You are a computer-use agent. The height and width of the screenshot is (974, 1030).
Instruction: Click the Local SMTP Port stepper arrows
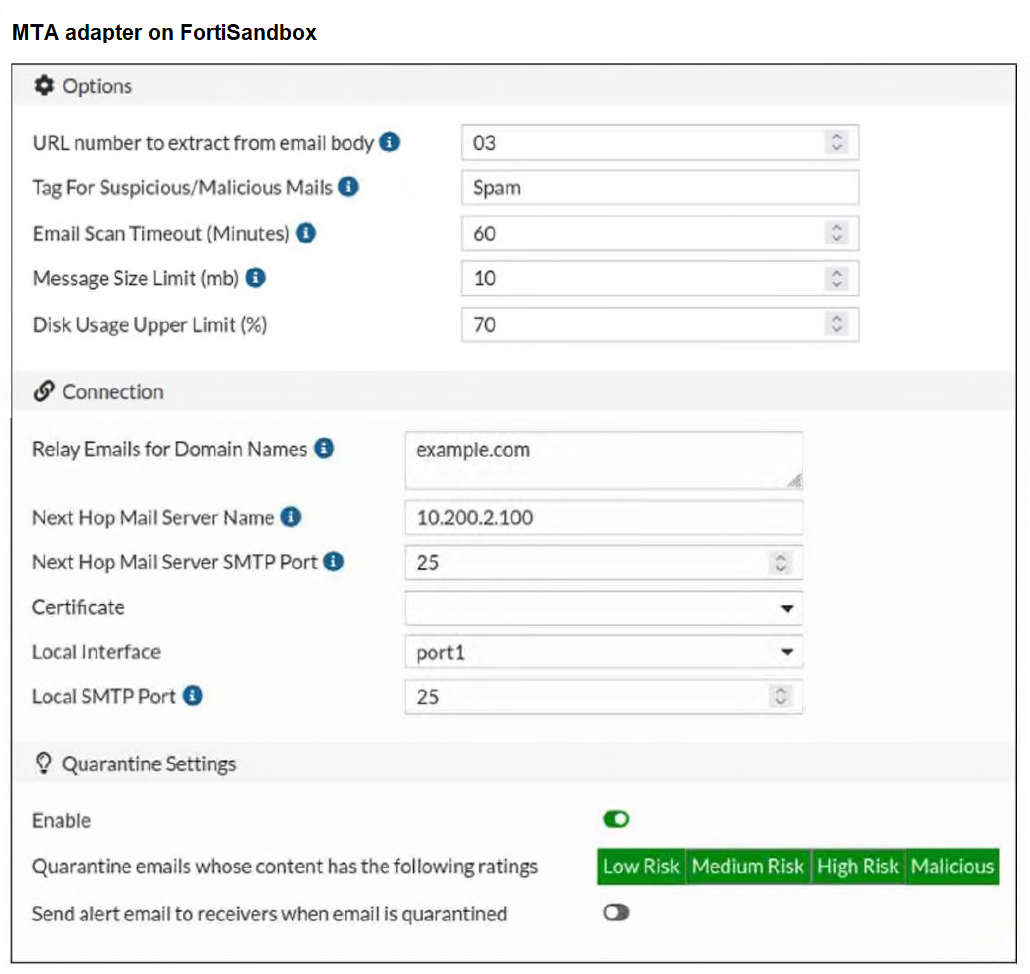(780, 696)
